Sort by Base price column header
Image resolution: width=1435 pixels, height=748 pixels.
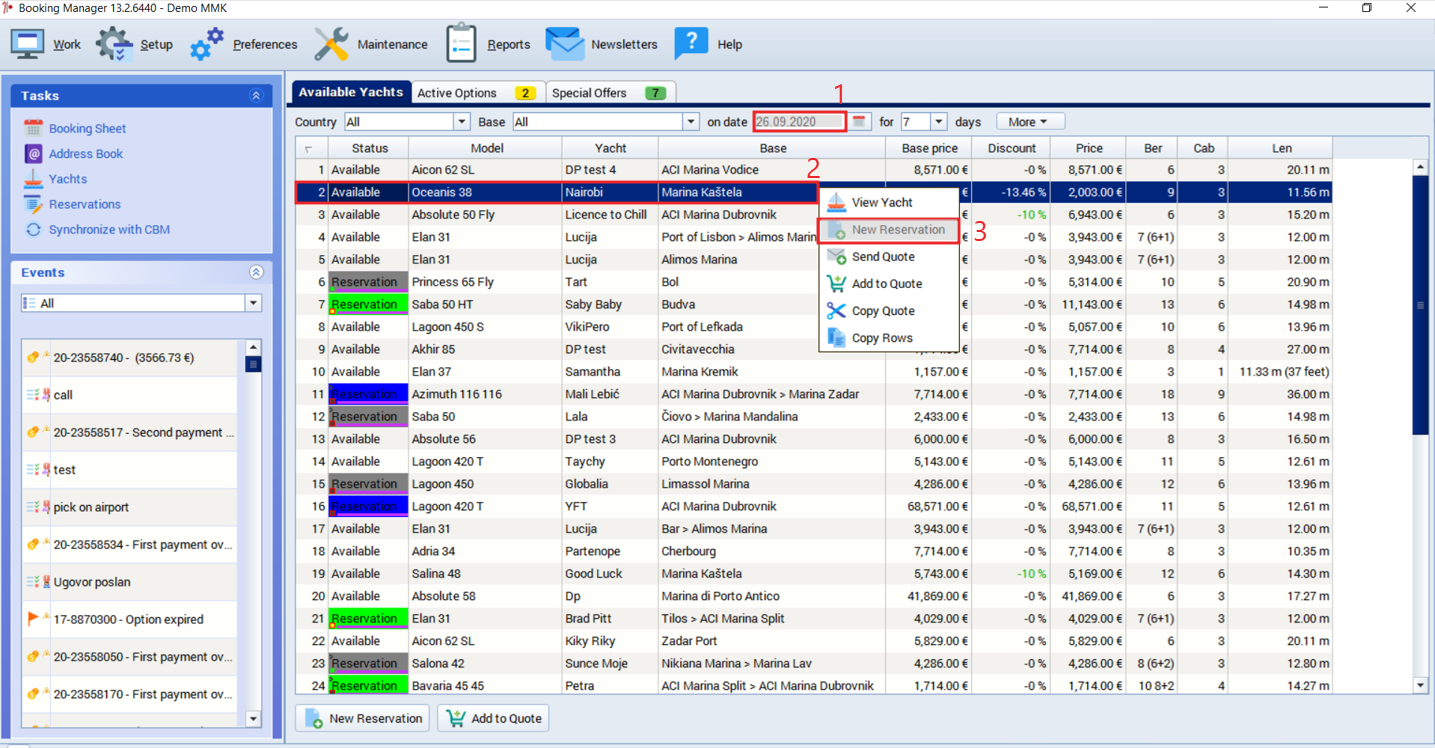point(929,148)
